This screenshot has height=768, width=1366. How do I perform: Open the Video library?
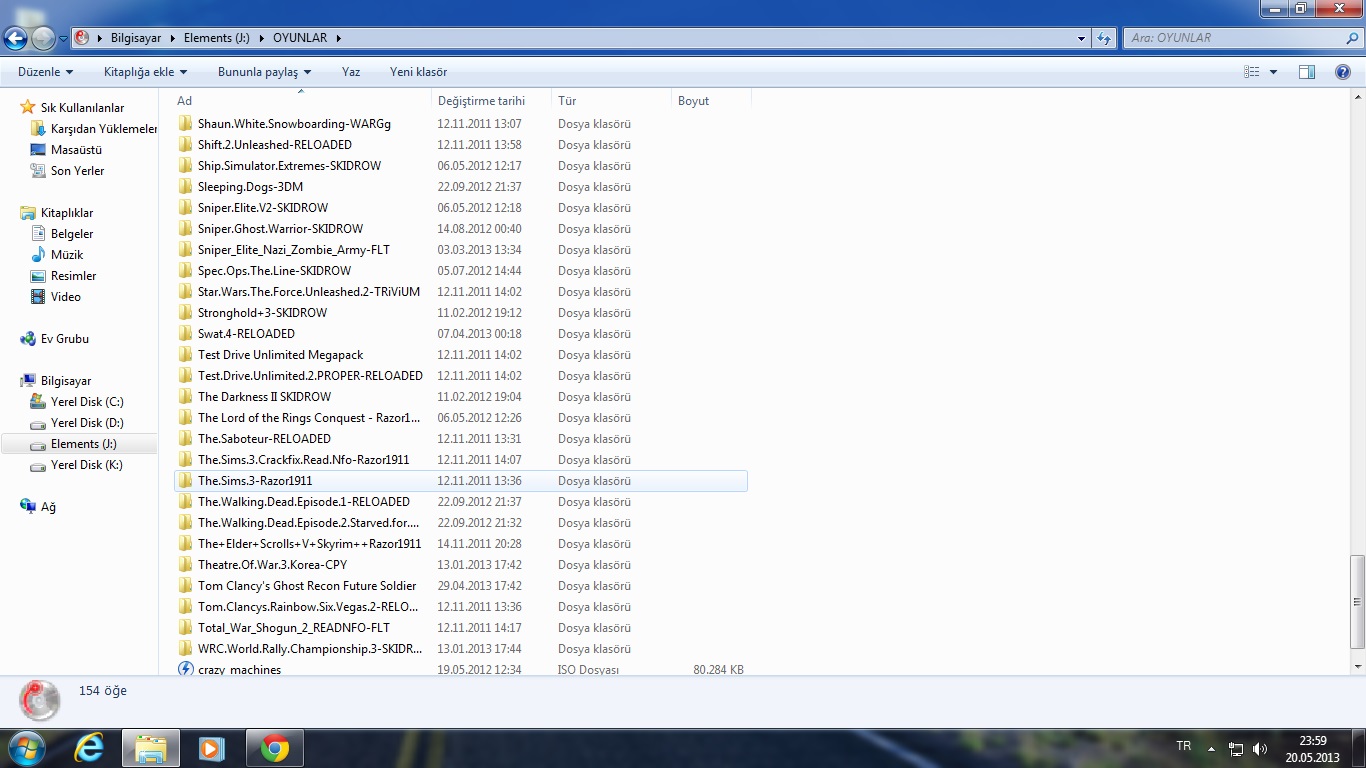click(66, 297)
